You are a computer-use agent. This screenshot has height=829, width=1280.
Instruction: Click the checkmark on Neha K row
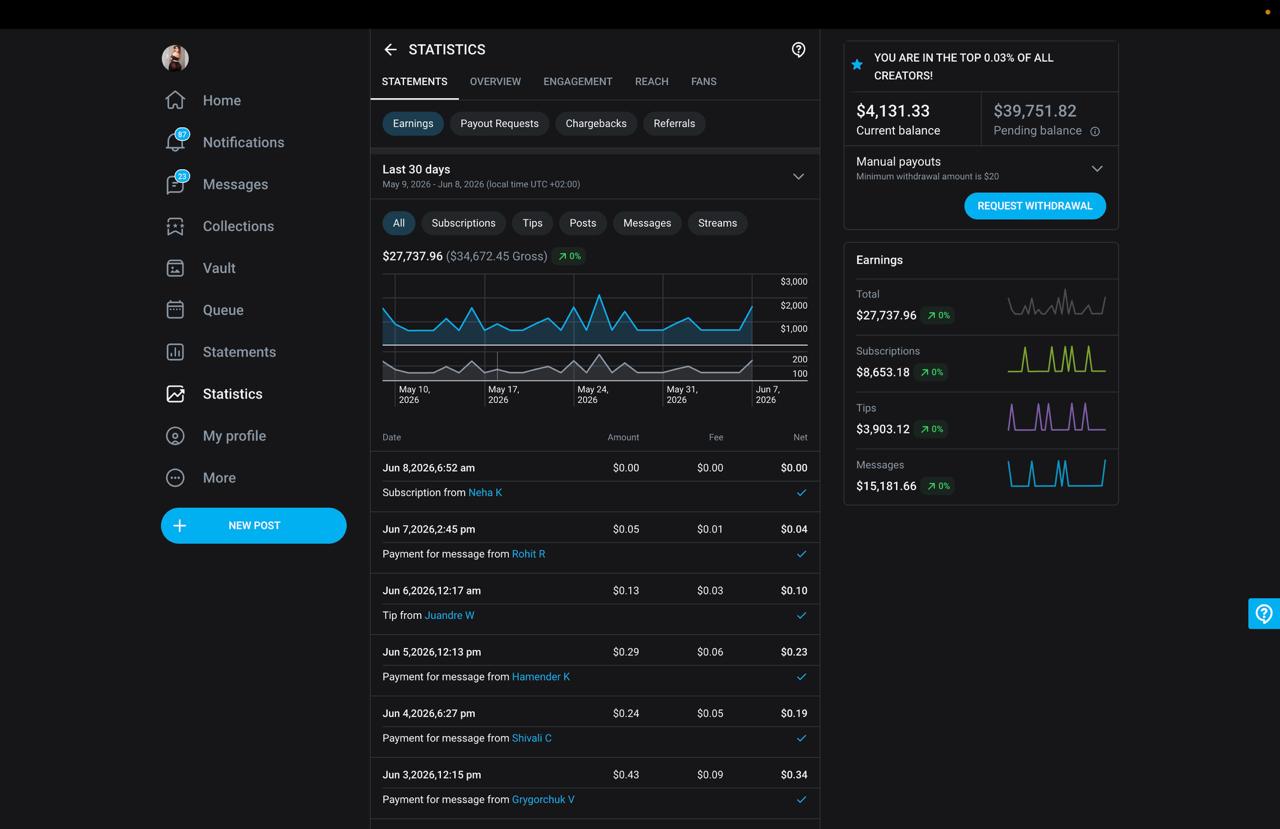pos(801,493)
